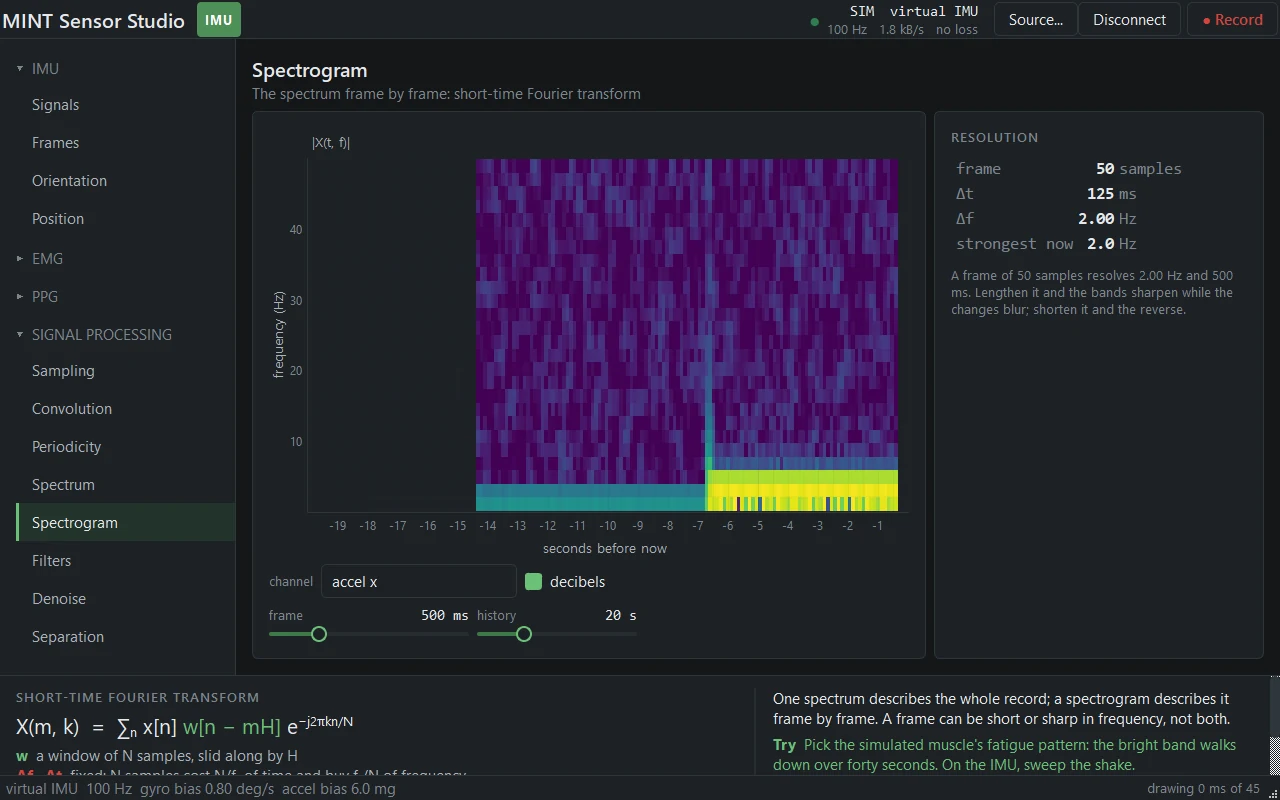Click the Δf '2.00 Hz' value
The image size is (1280, 800).
pos(1107,219)
